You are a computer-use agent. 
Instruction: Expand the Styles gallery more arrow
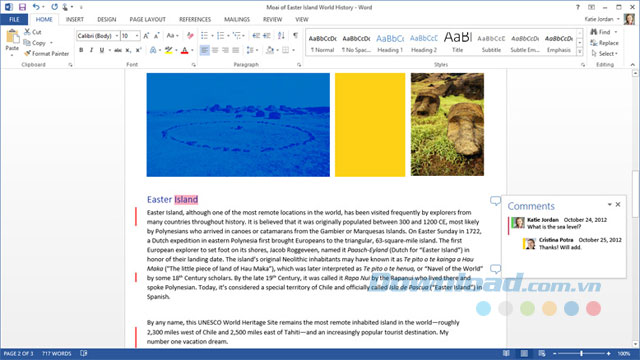pyautogui.click(x=580, y=52)
